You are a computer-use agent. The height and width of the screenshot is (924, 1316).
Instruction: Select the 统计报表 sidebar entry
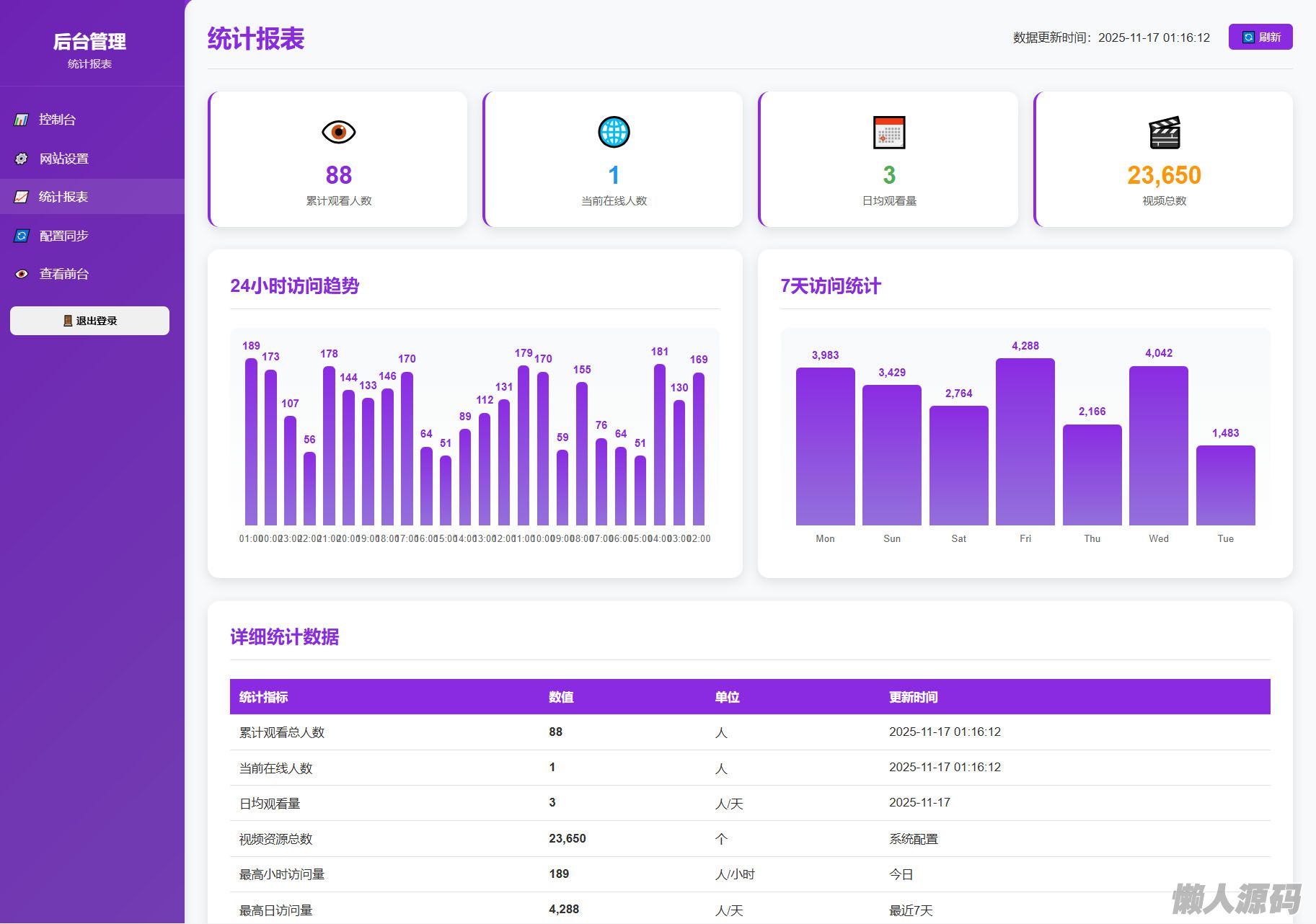tap(63, 197)
